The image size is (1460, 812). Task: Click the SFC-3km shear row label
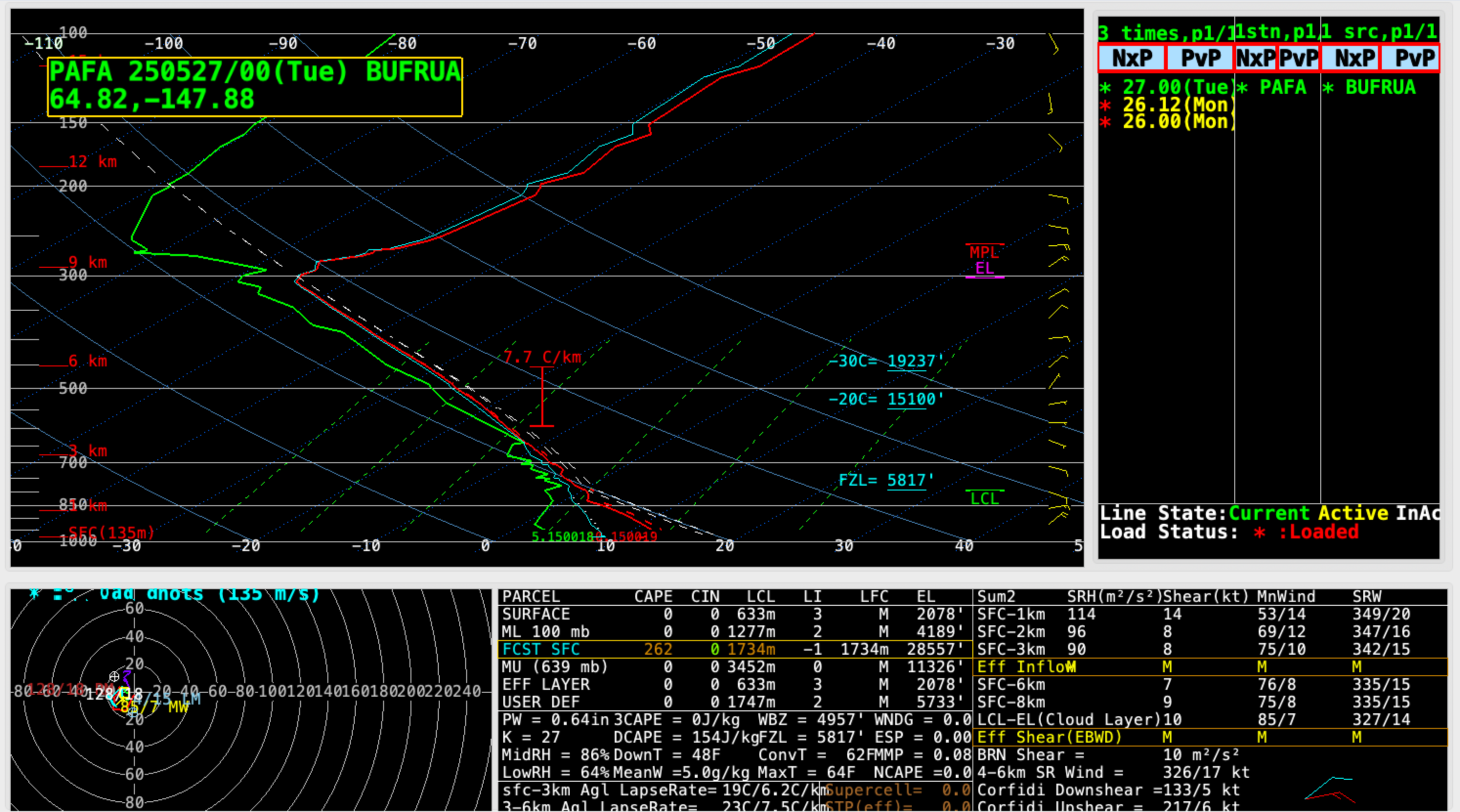click(1010, 649)
